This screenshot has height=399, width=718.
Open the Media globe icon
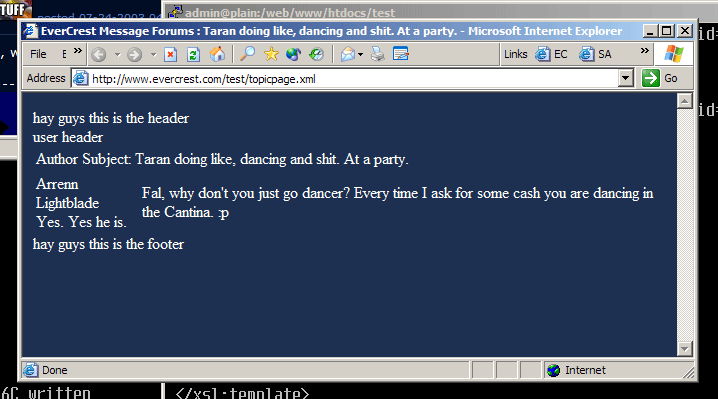pos(293,54)
